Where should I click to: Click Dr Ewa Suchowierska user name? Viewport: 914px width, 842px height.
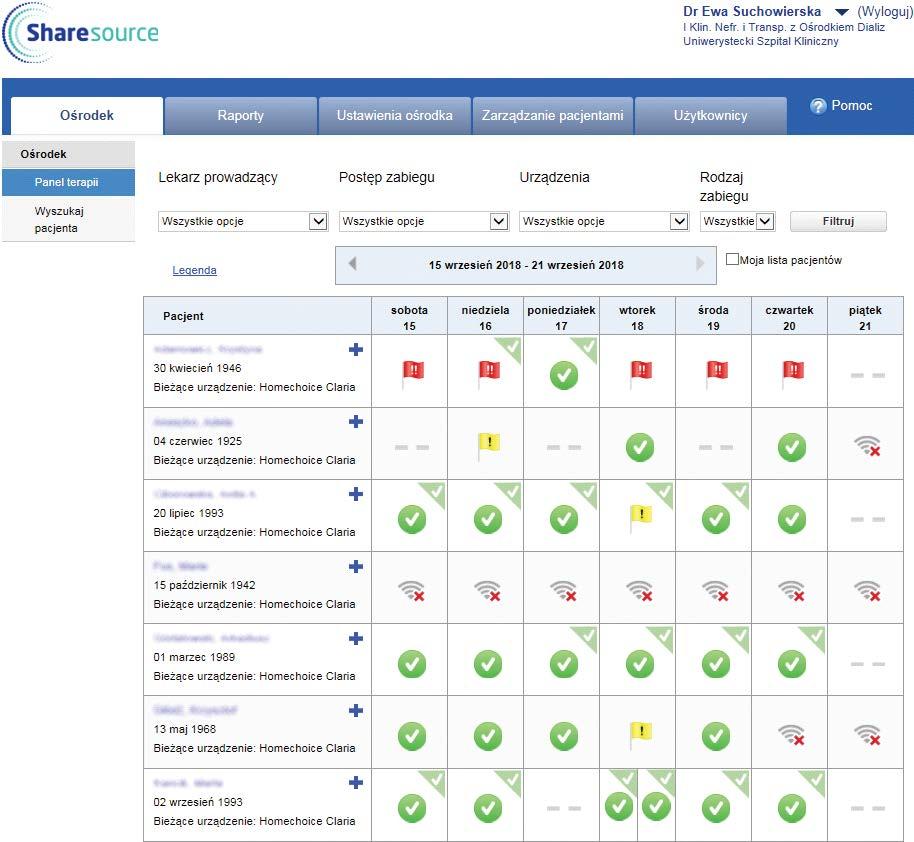pos(752,11)
